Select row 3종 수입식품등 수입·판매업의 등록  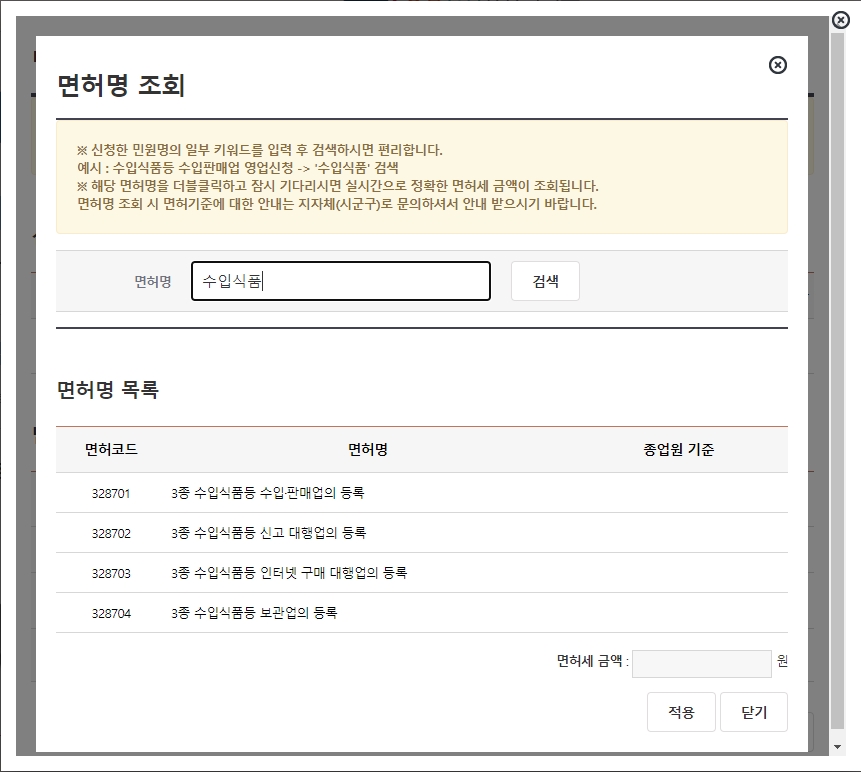point(422,493)
